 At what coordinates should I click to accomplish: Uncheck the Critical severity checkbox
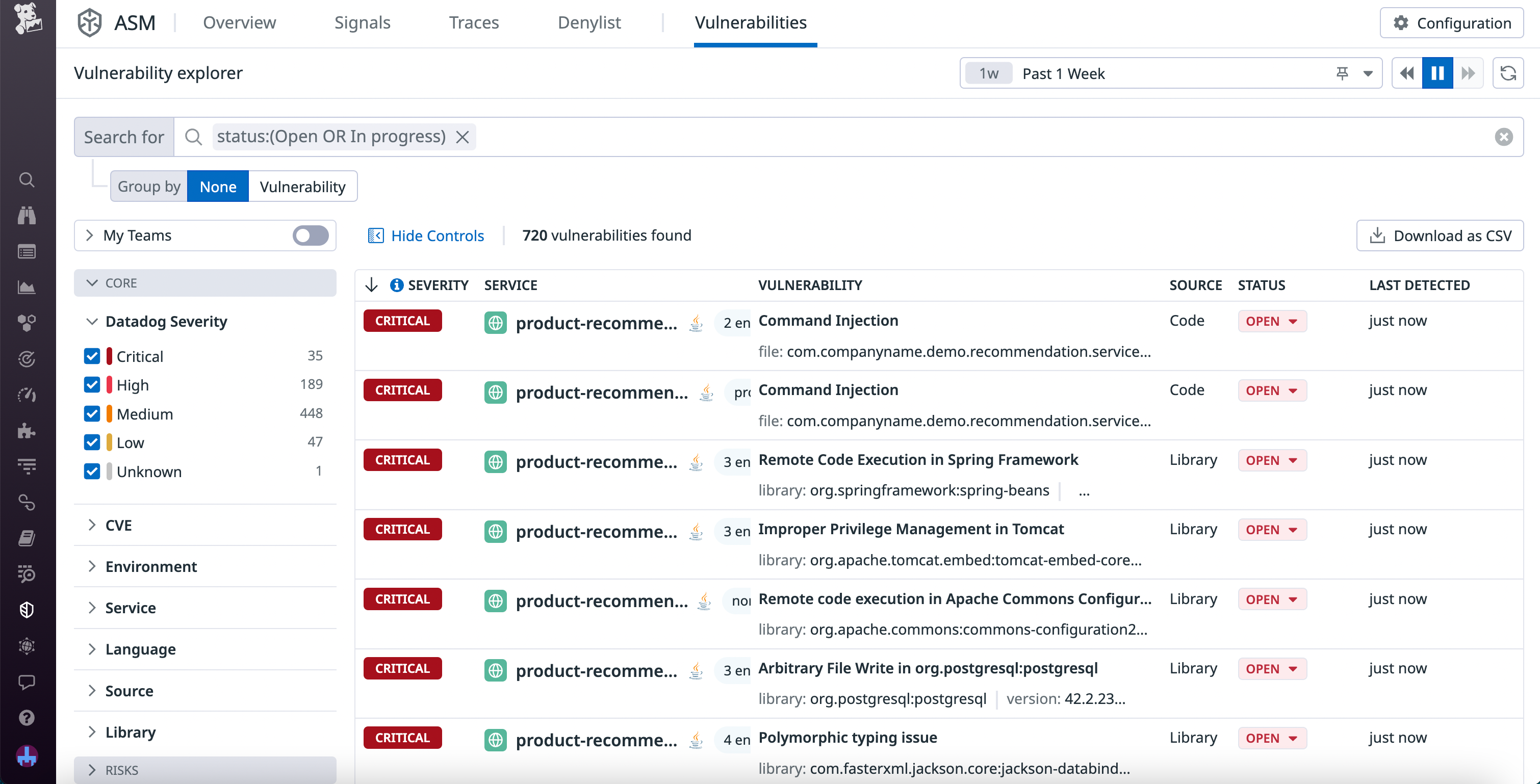pos(92,355)
